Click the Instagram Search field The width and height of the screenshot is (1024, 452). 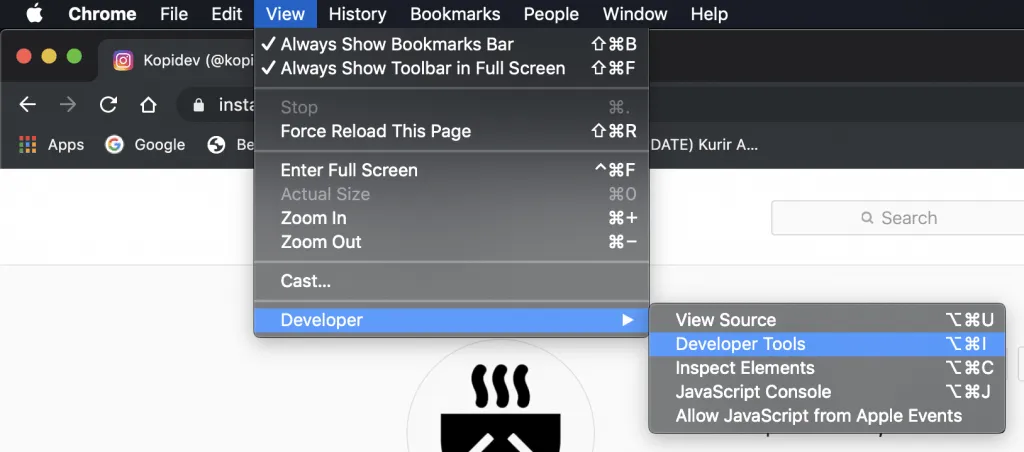click(x=897, y=218)
